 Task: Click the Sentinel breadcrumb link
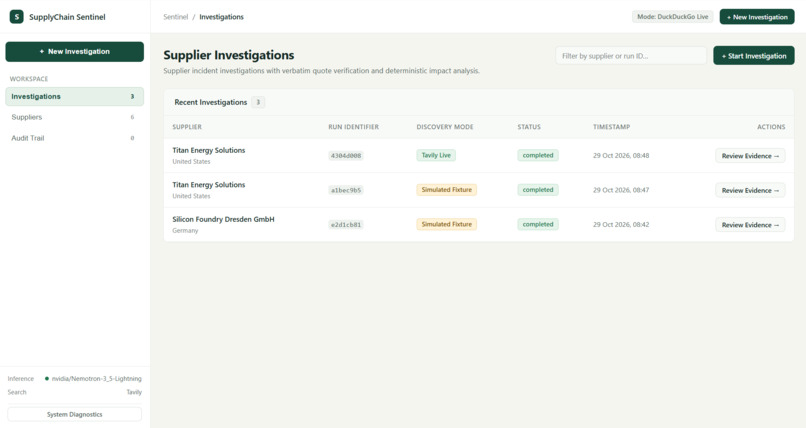176,17
